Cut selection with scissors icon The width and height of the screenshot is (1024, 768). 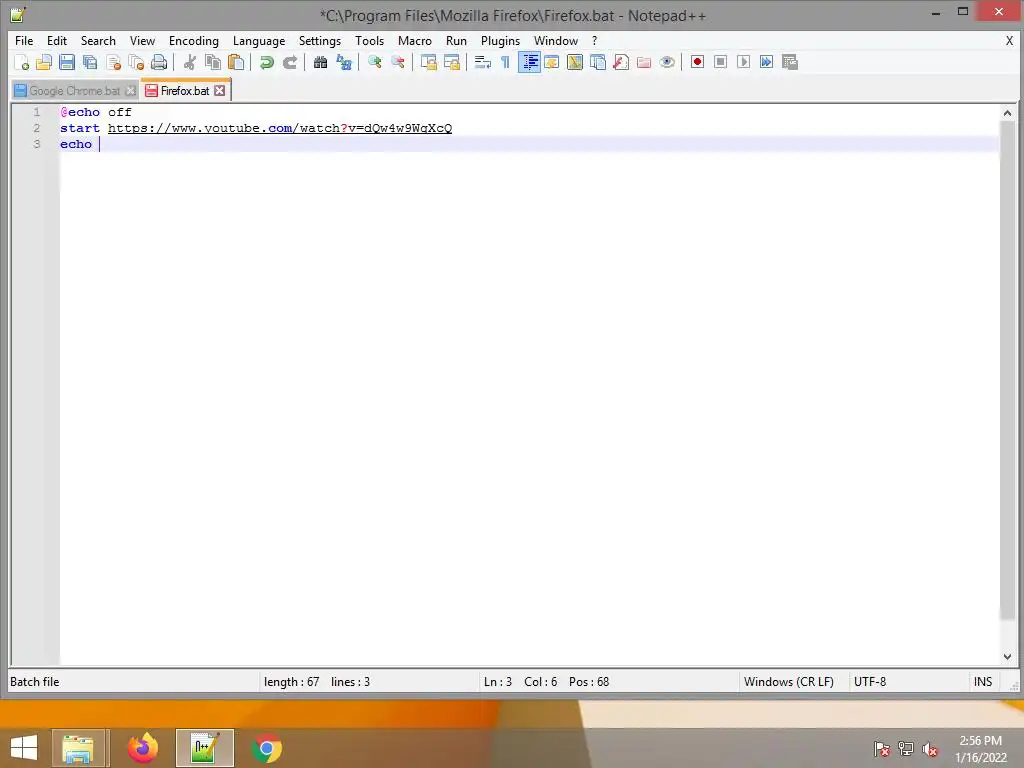[x=189, y=62]
